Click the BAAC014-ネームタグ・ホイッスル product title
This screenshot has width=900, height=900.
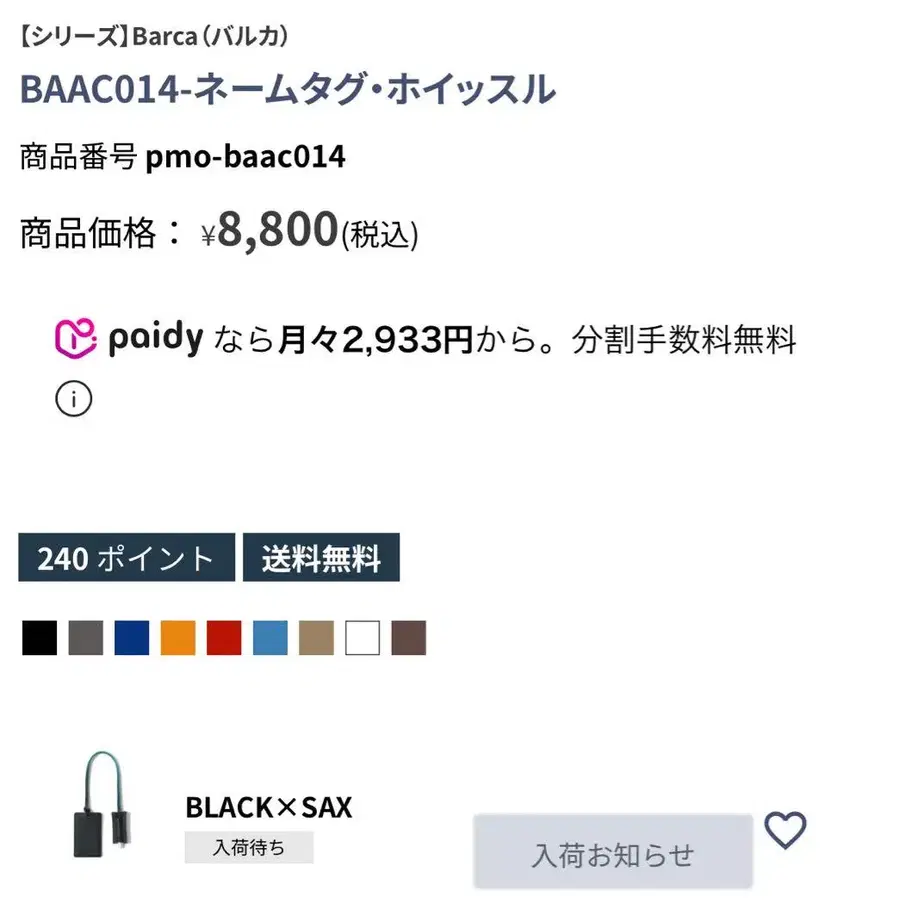[287, 90]
